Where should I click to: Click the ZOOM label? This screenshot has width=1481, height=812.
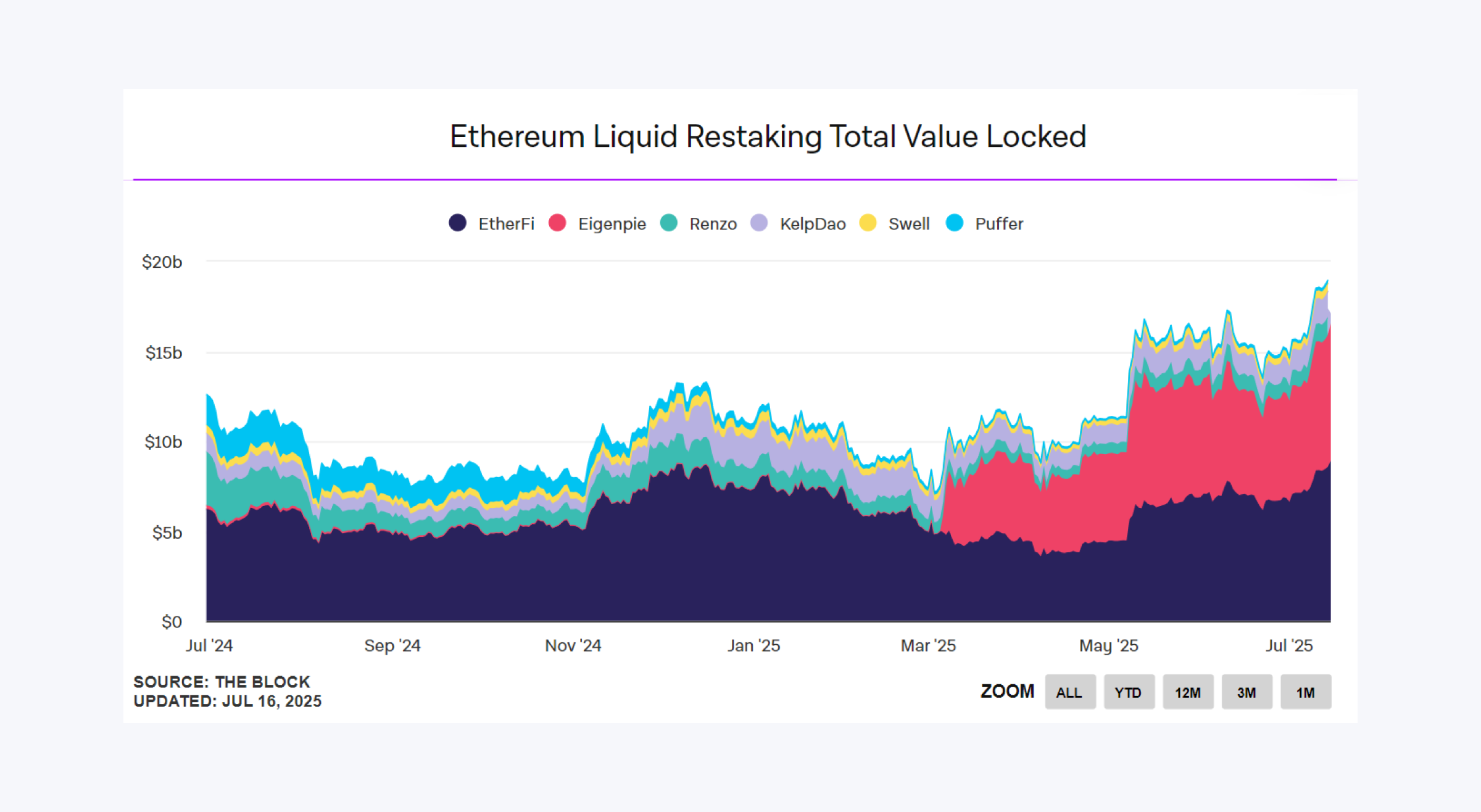click(1007, 691)
